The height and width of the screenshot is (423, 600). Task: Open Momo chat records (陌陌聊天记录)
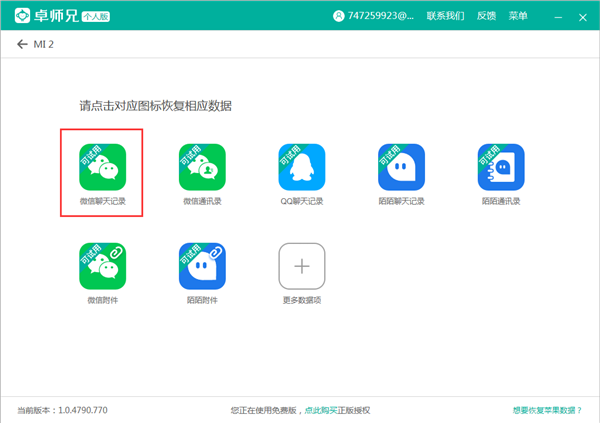point(401,167)
